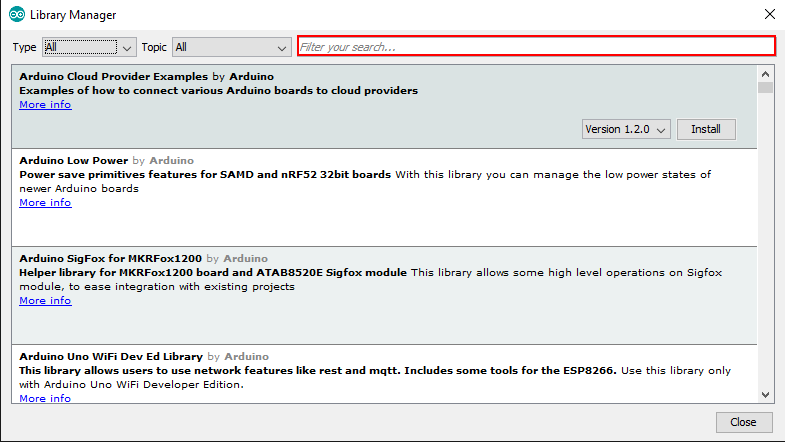785x442 pixels.
Task: Click 'Helper library for MKRFox1200 board' description
Action: click(213, 273)
